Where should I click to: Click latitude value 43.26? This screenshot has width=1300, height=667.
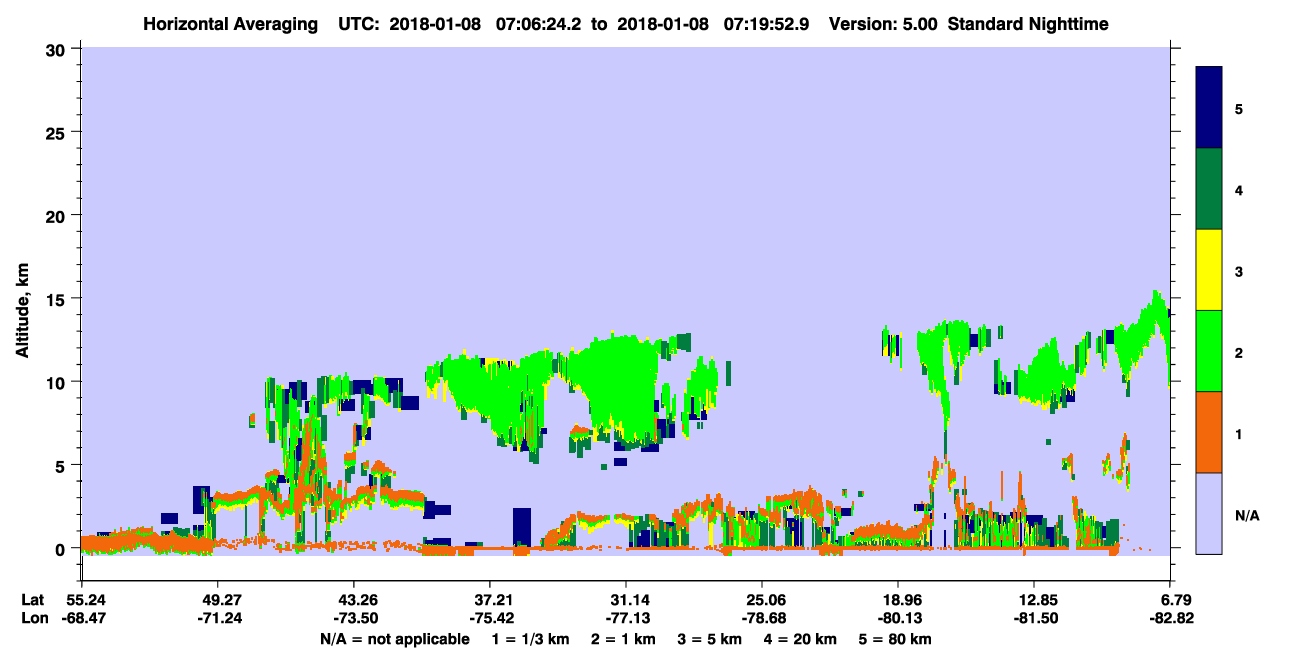tap(353, 600)
